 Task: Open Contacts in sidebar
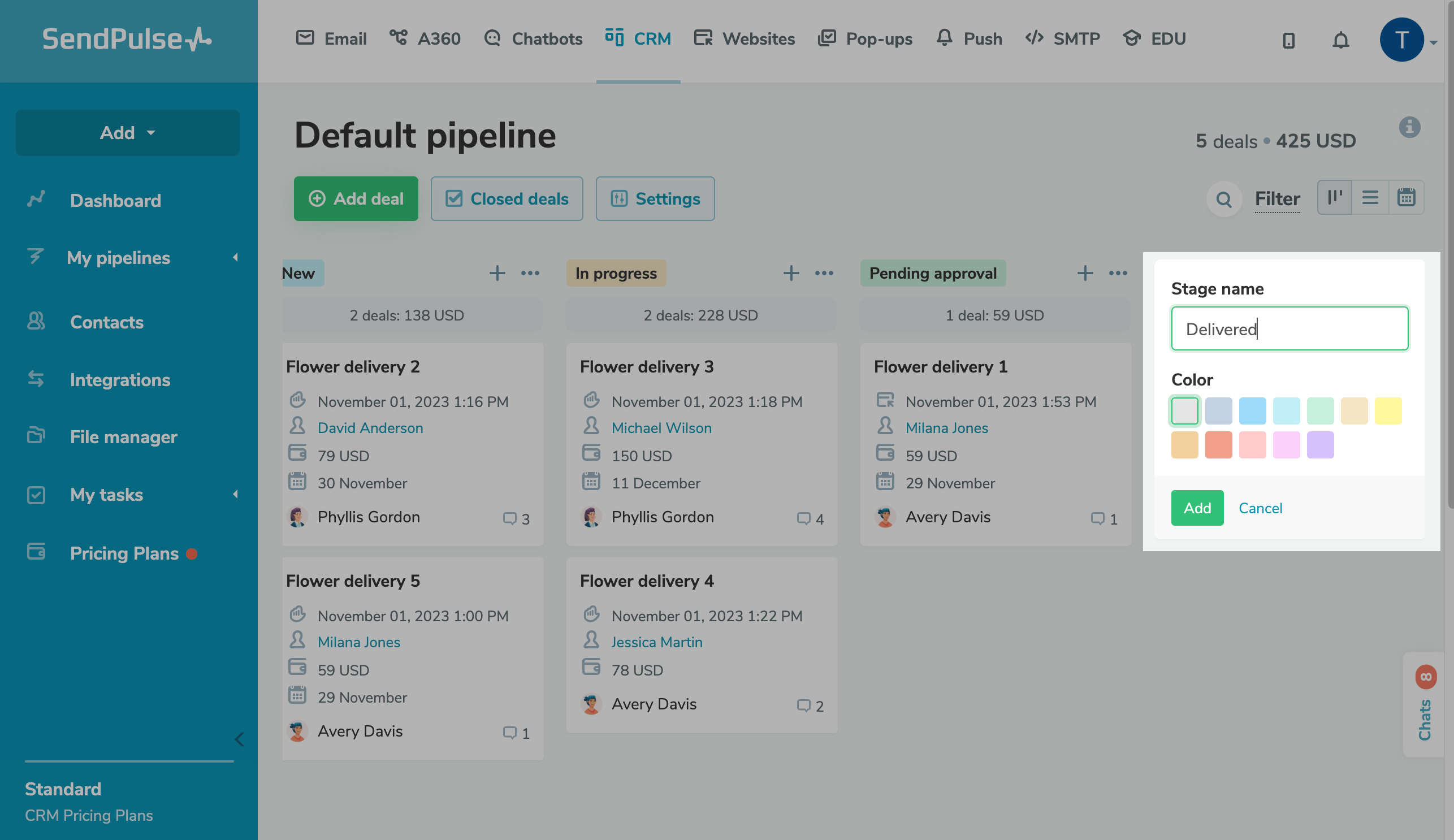(106, 322)
